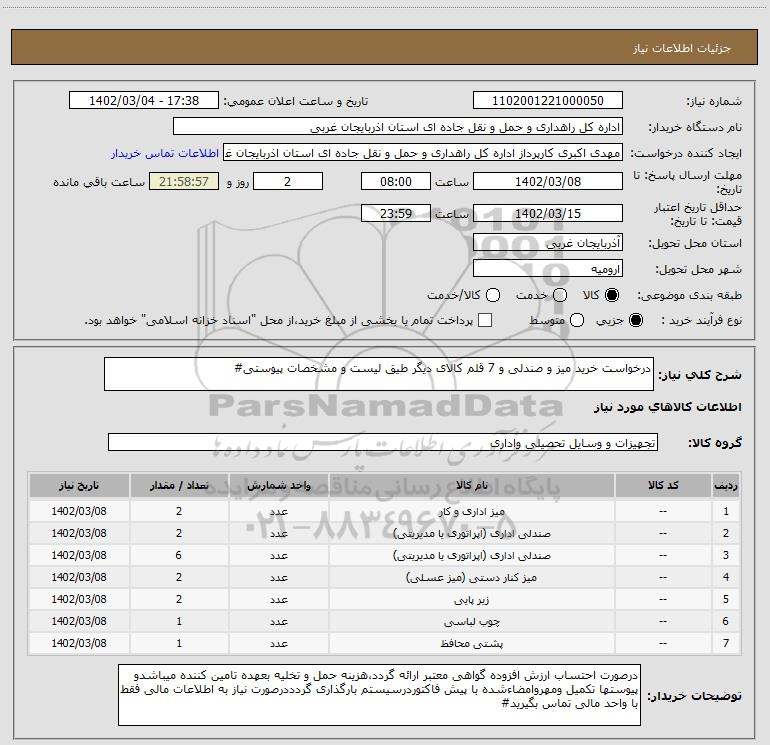Screen dimensions: 770x745
Task: Open the اطلاعات تماس خریدار link
Action: click(x=165, y=153)
